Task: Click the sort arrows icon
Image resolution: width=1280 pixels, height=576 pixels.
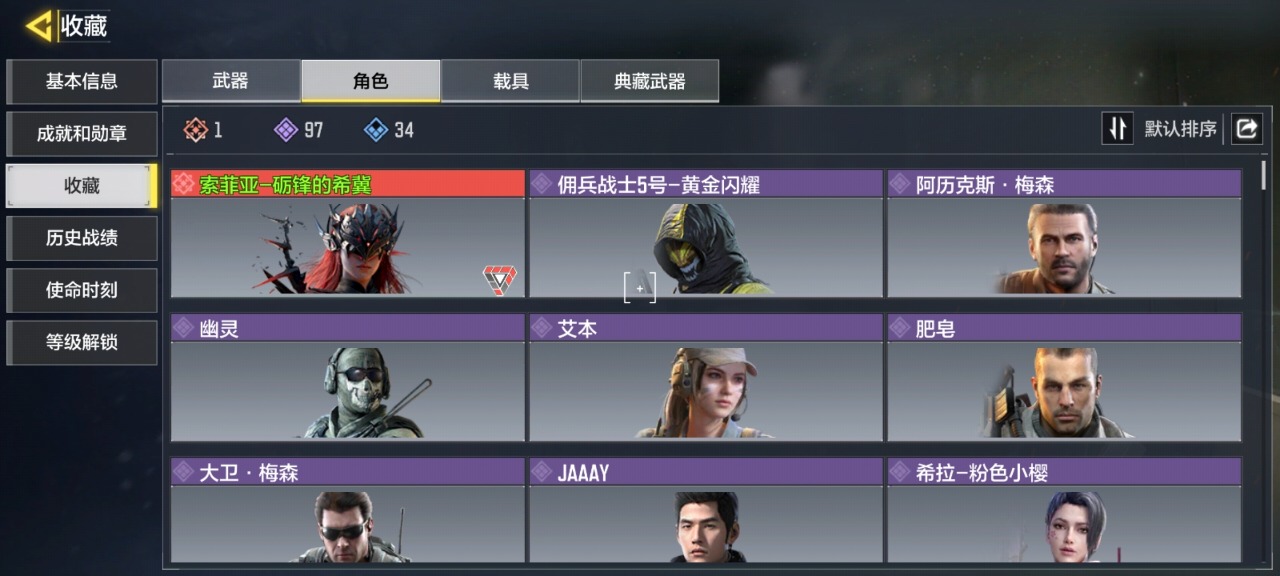Action: coord(1118,129)
